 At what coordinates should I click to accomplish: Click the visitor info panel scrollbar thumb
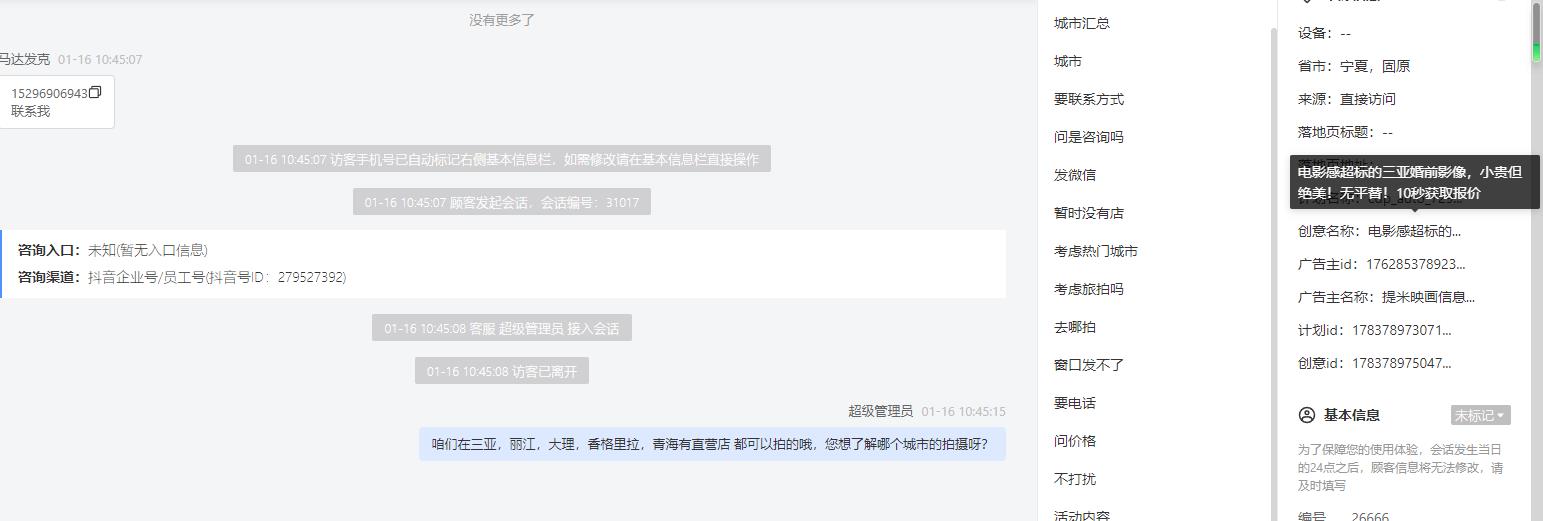click(x=1537, y=32)
